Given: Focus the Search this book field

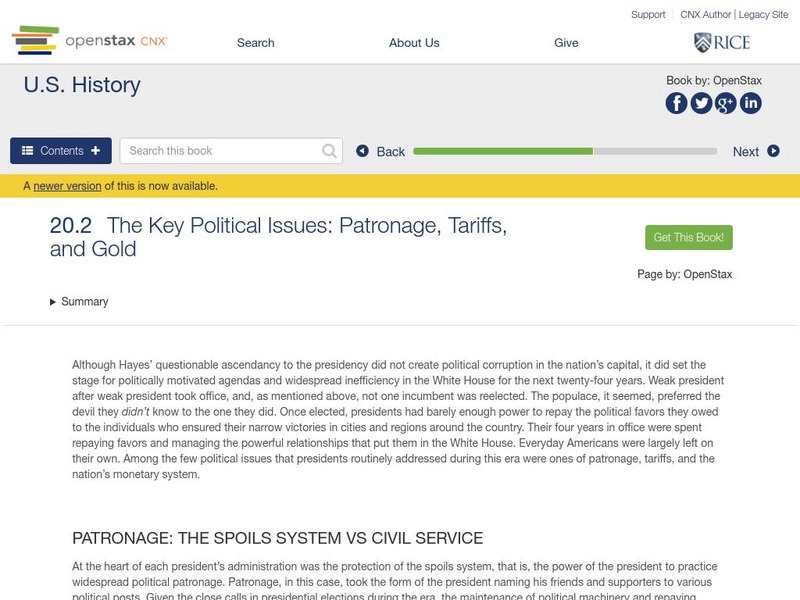Looking at the screenshot, I should [x=220, y=151].
